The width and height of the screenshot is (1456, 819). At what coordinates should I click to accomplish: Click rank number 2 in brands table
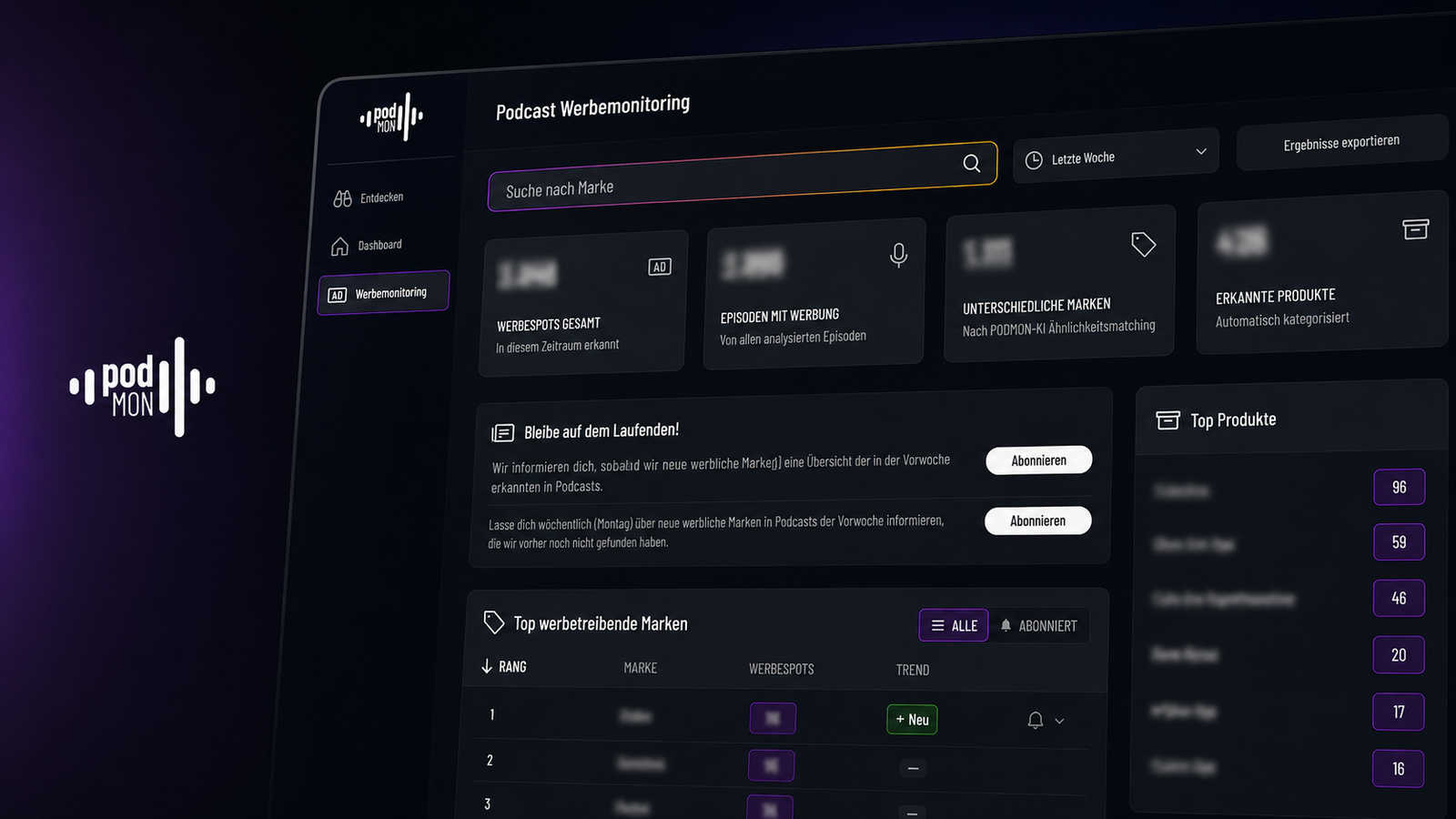[x=490, y=760]
